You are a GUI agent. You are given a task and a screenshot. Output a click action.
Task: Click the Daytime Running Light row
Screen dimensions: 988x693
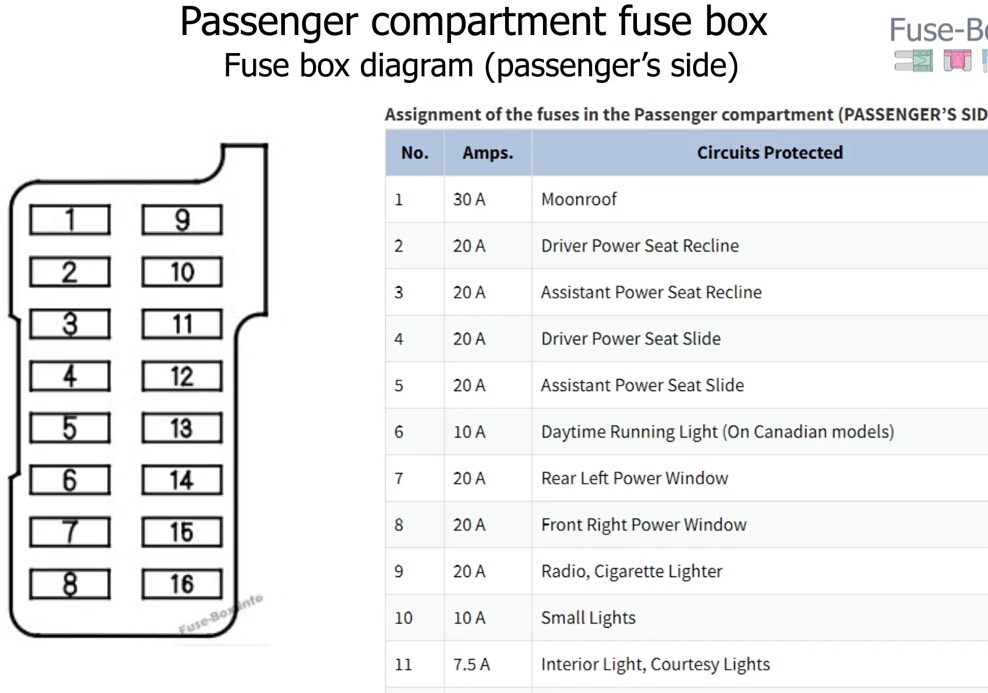pos(687,432)
